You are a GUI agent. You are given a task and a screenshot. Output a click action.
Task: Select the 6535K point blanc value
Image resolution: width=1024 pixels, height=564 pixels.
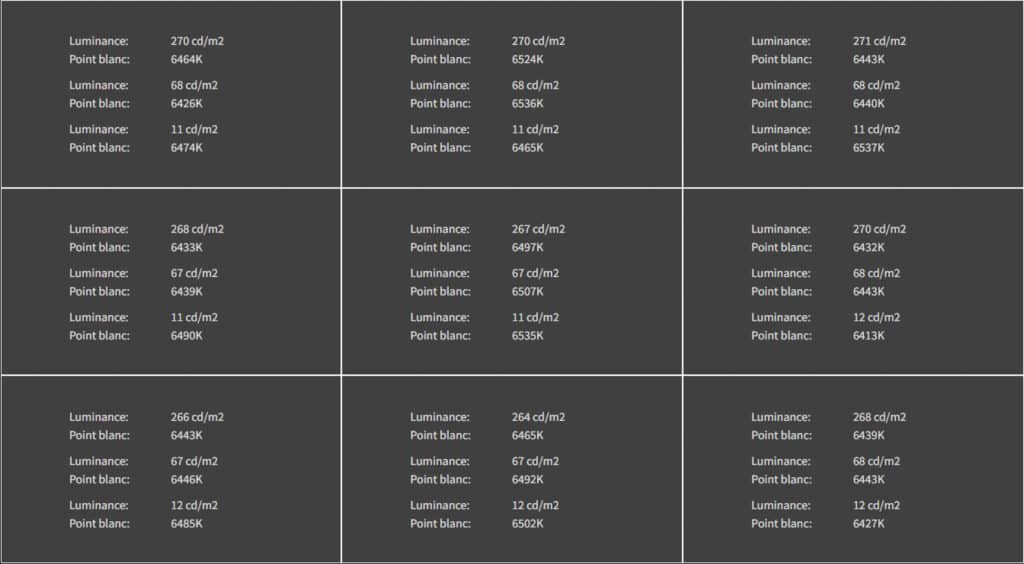coord(528,335)
